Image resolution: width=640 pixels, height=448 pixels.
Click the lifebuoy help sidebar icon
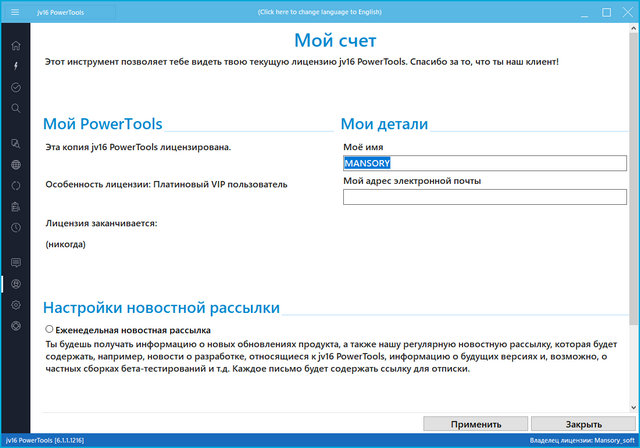point(15,326)
